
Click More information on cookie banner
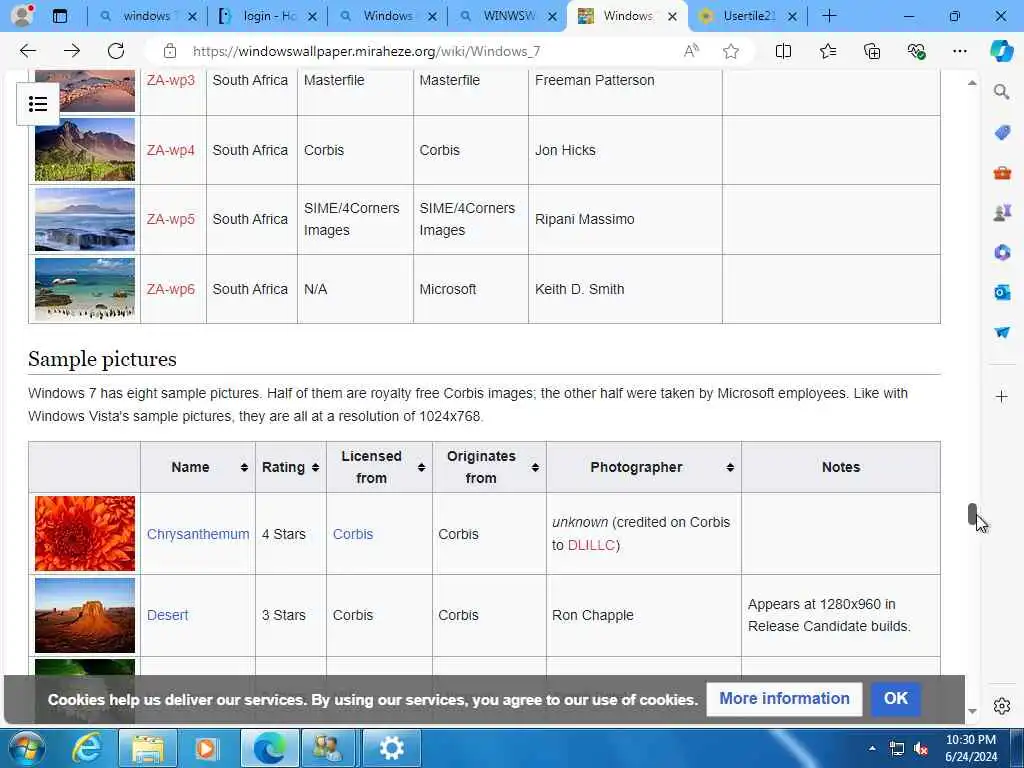coord(784,699)
